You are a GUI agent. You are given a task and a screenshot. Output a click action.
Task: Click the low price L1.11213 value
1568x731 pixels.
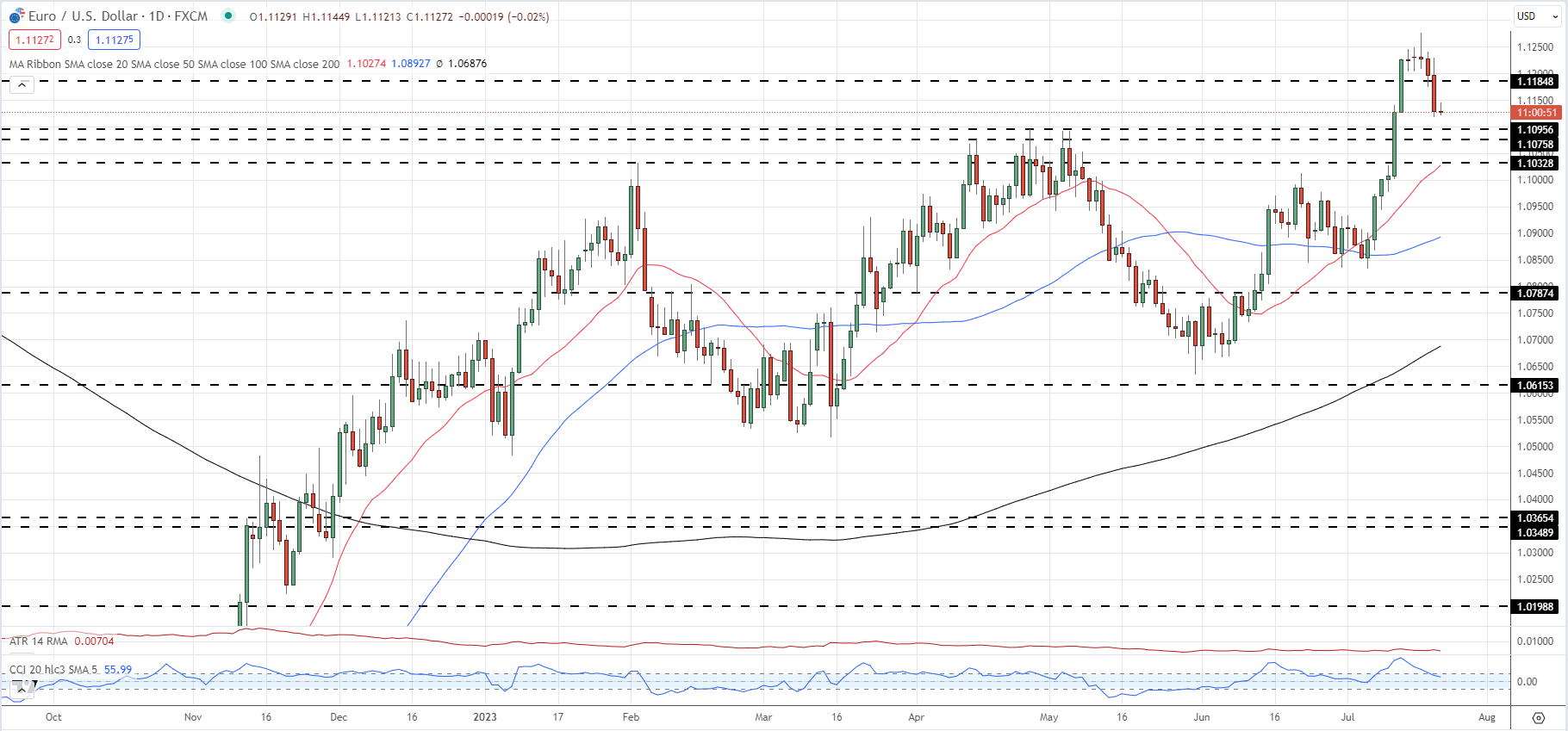(x=378, y=16)
